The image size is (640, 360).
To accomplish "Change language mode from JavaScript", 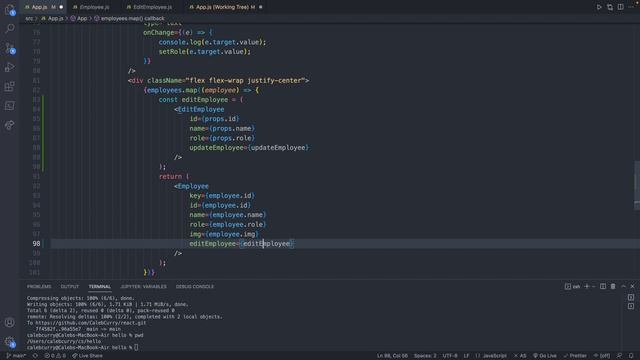I will coord(491,356).
